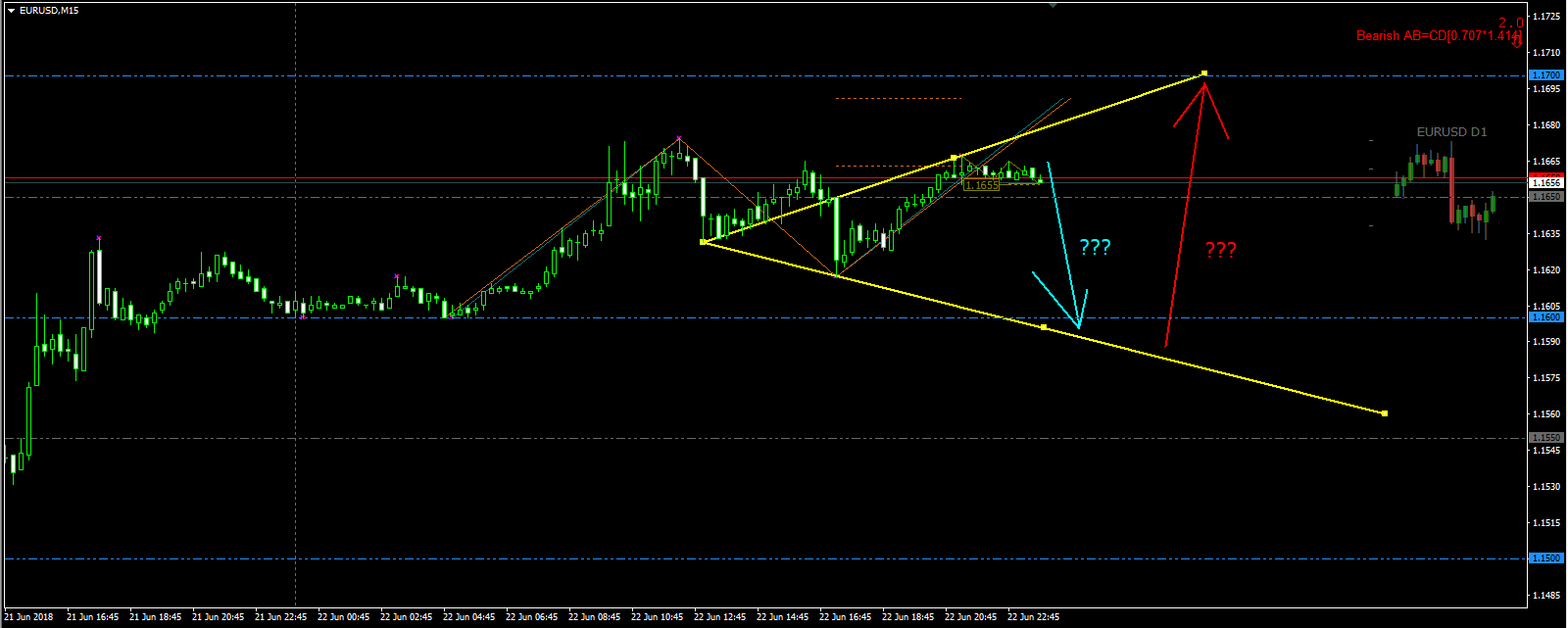Viewport: 1568px width, 628px height.
Task: Click the 22 Jun 12:45 time label
Action: point(719,617)
